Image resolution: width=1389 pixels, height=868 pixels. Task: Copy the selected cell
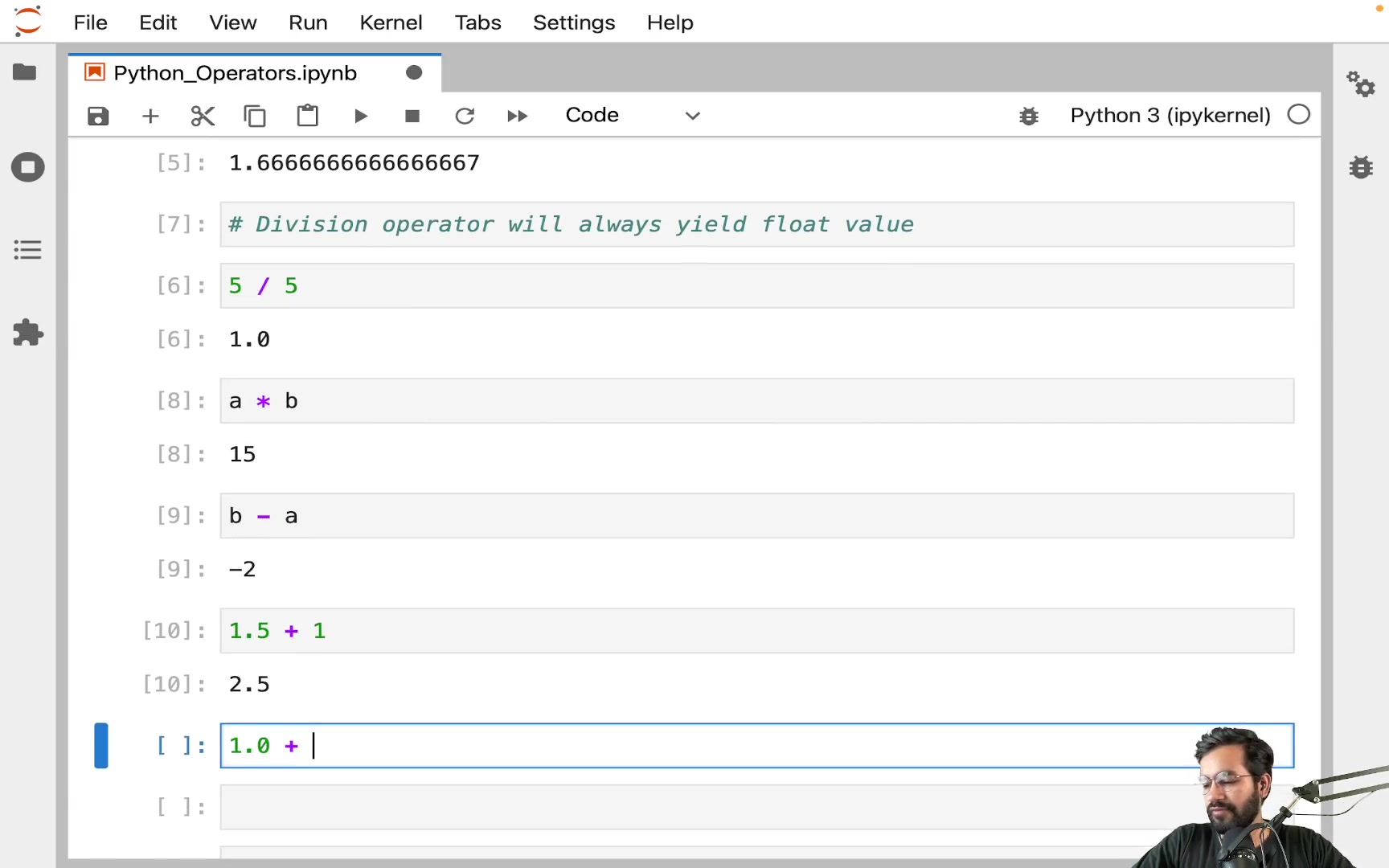click(x=255, y=117)
